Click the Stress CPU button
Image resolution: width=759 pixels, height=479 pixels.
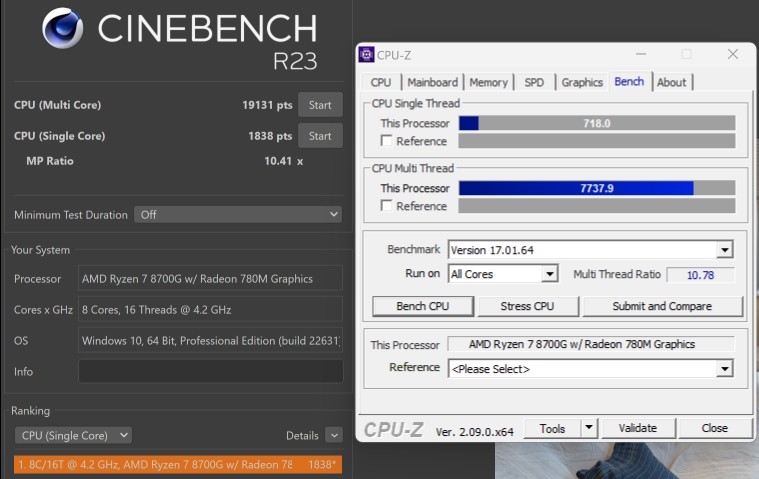[528, 306]
